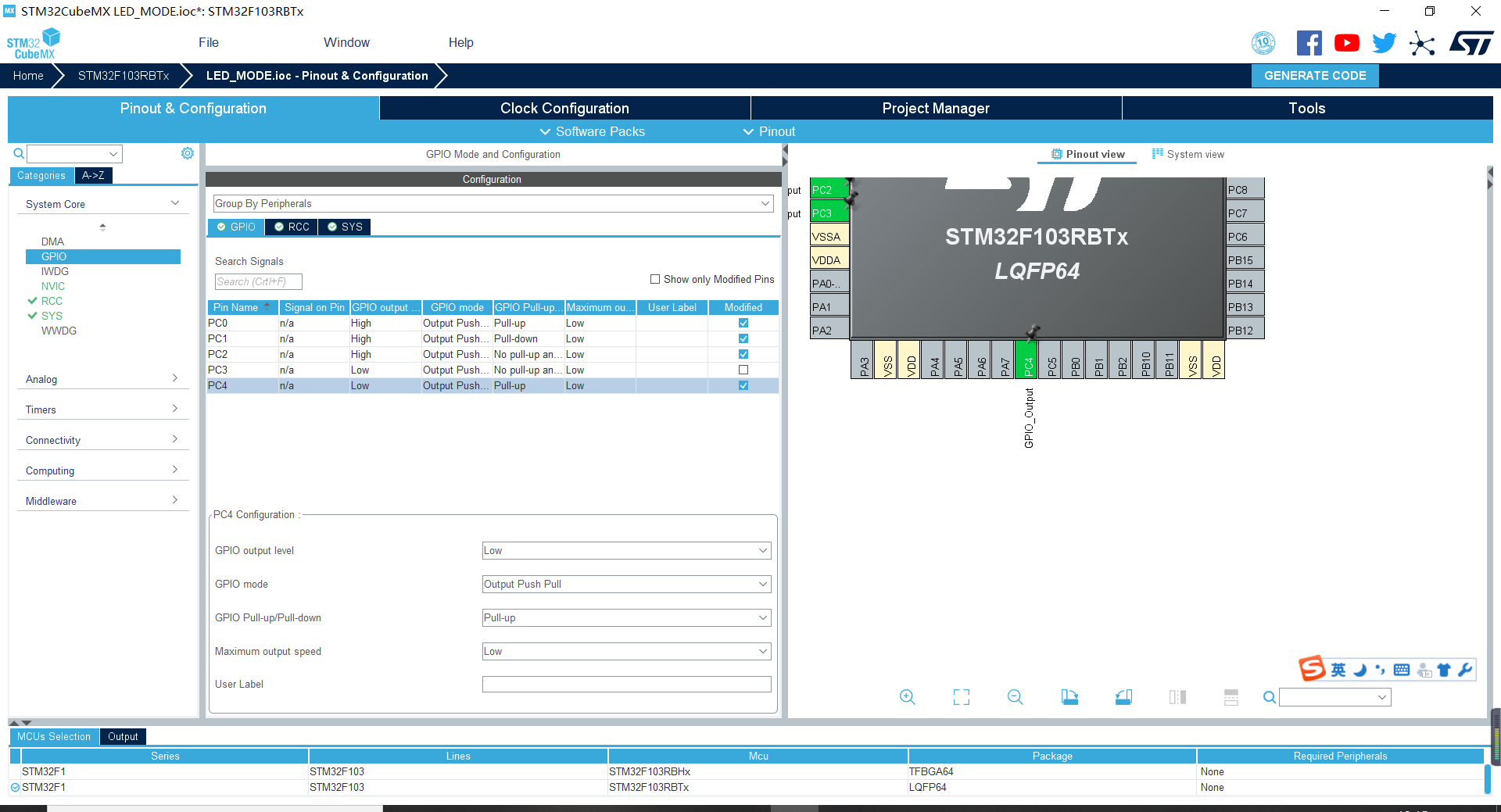Image resolution: width=1501 pixels, height=812 pixels.
Task: Switch to A->Z category view
Action: coord(94,176)
